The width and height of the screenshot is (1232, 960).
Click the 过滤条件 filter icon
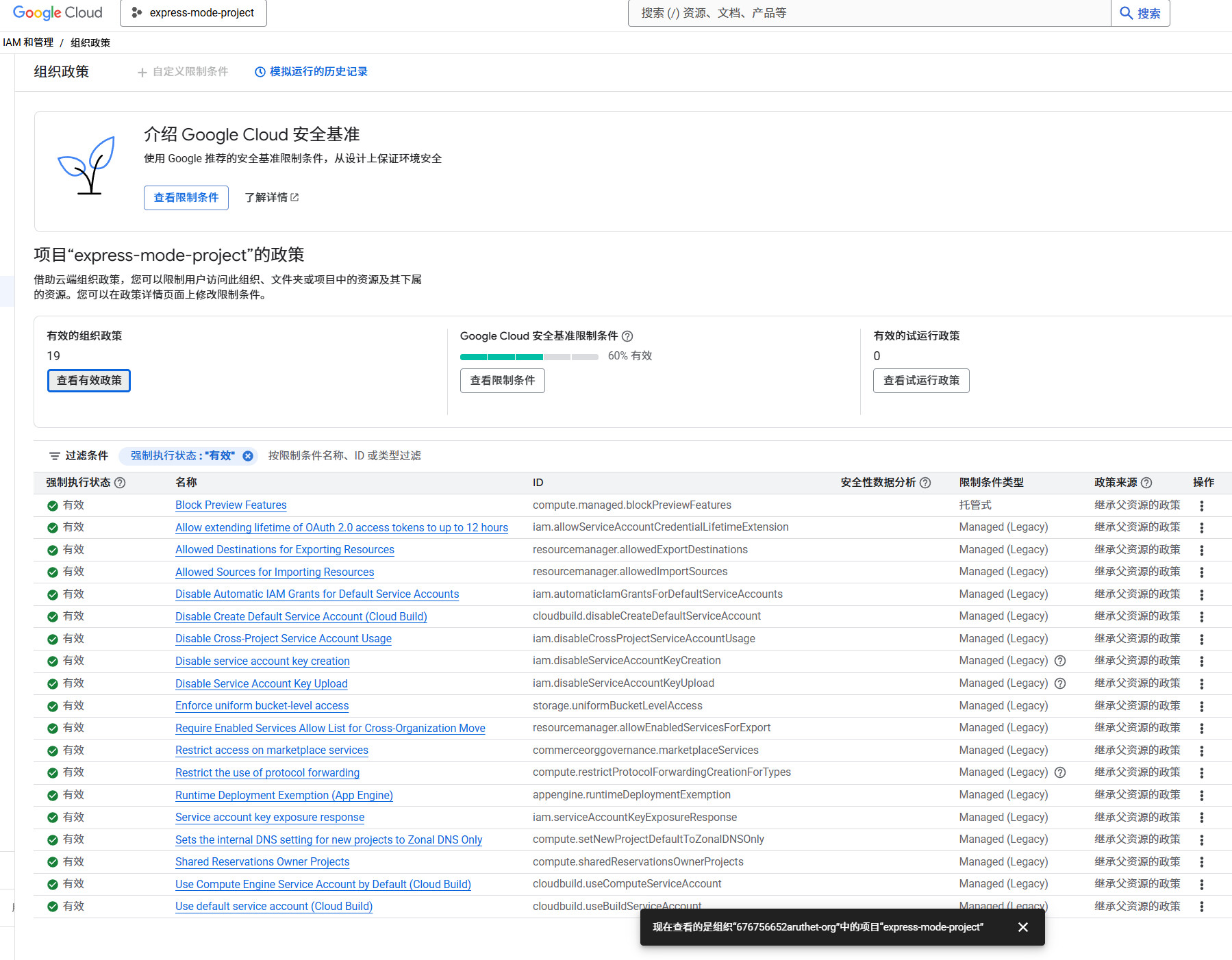tap(55, 456)
